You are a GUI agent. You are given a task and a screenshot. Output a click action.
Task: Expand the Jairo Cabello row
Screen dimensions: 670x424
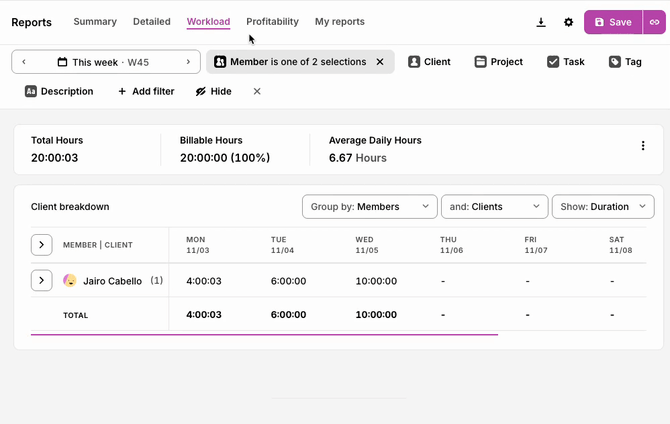41,281
